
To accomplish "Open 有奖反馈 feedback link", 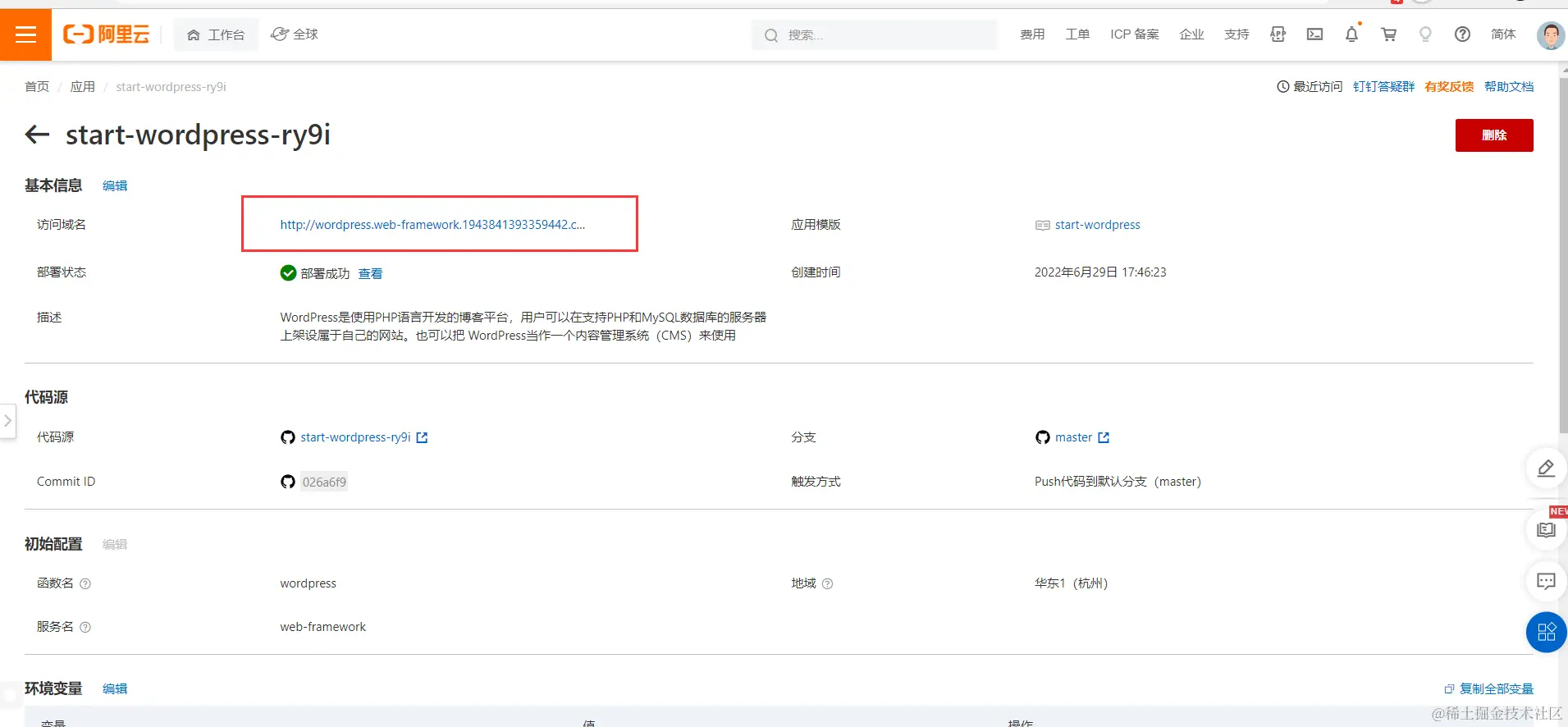I will pos(1449,87).
